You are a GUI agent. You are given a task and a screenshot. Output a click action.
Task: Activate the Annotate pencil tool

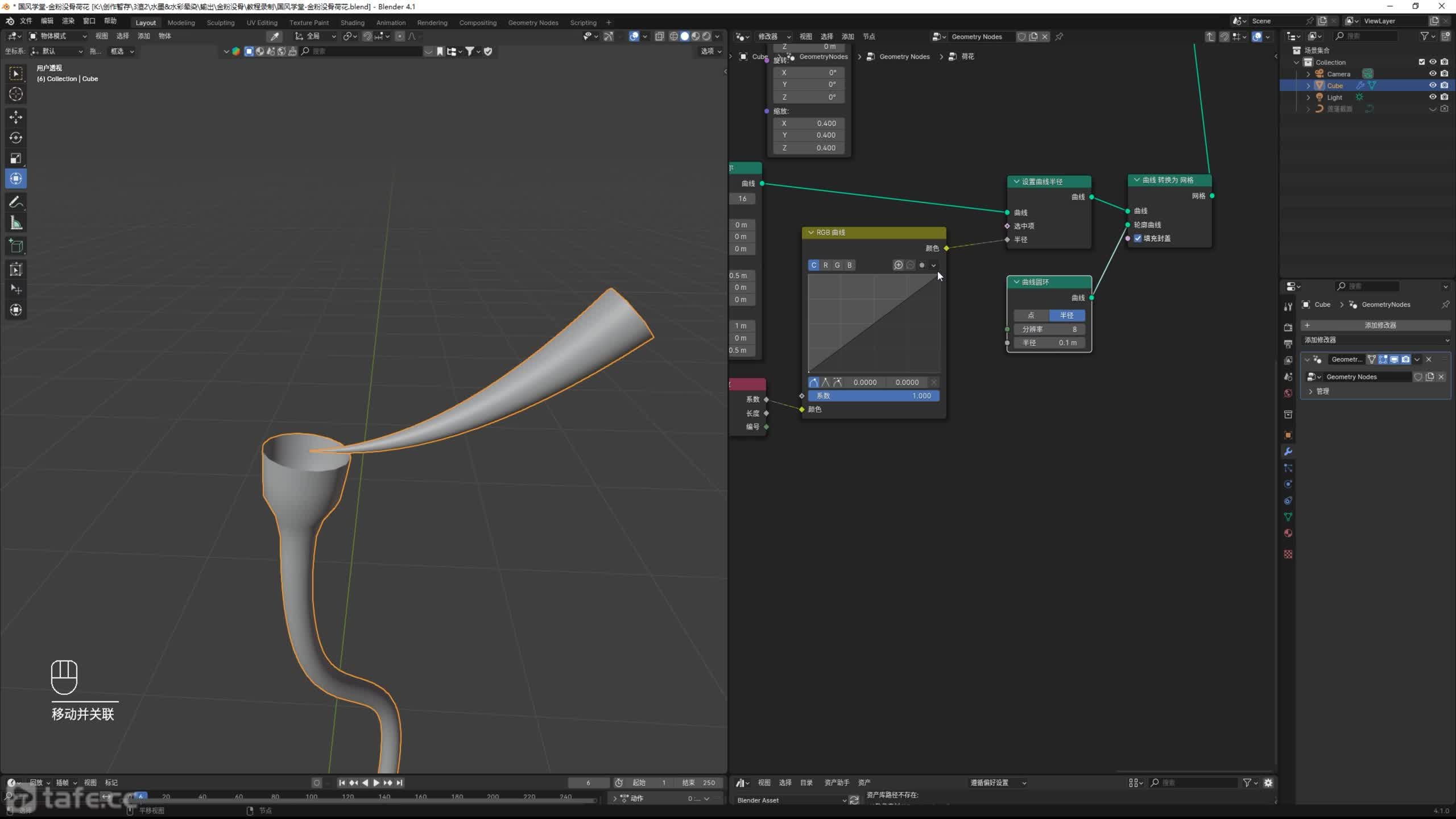point(16,202)
